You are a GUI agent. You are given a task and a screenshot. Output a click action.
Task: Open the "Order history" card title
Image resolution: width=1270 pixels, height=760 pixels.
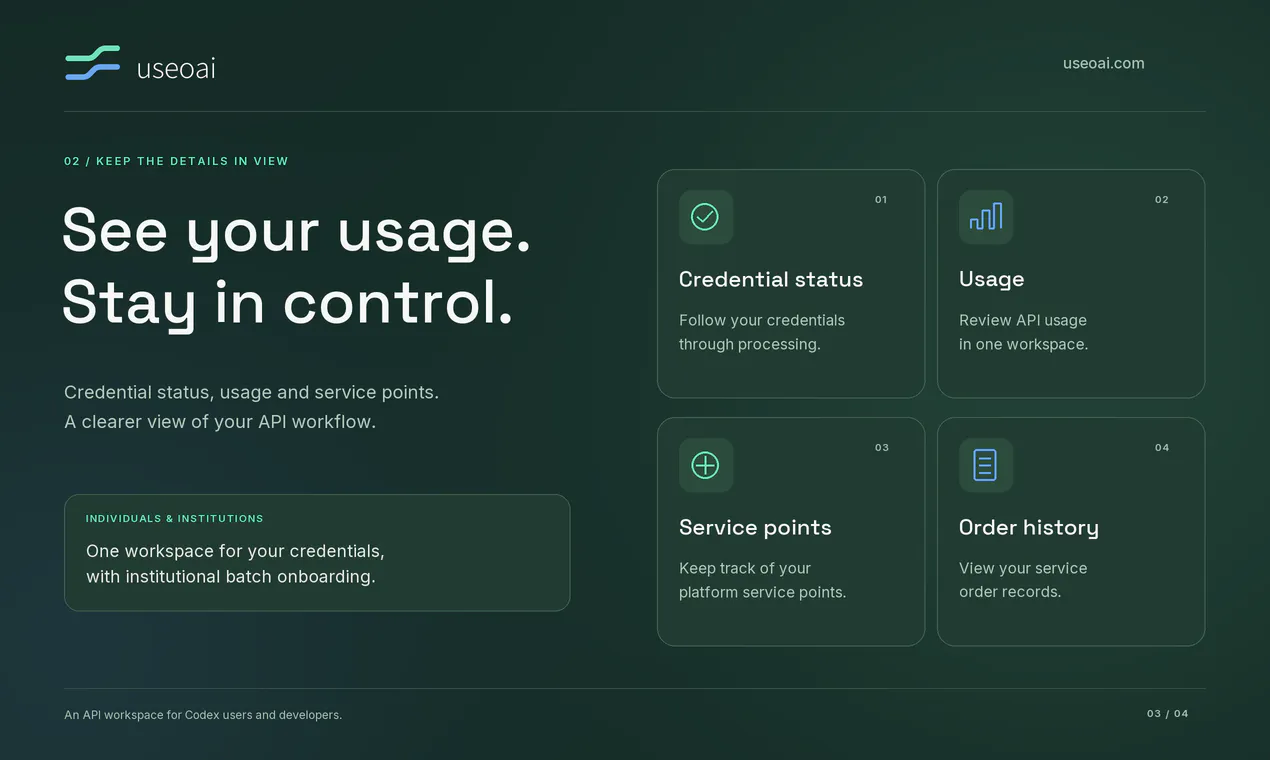pos(1029,528)
